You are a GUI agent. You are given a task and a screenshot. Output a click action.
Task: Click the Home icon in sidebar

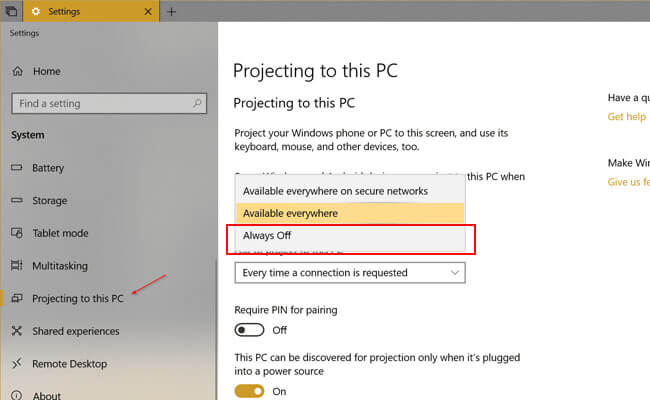click(x=16, y=72)
